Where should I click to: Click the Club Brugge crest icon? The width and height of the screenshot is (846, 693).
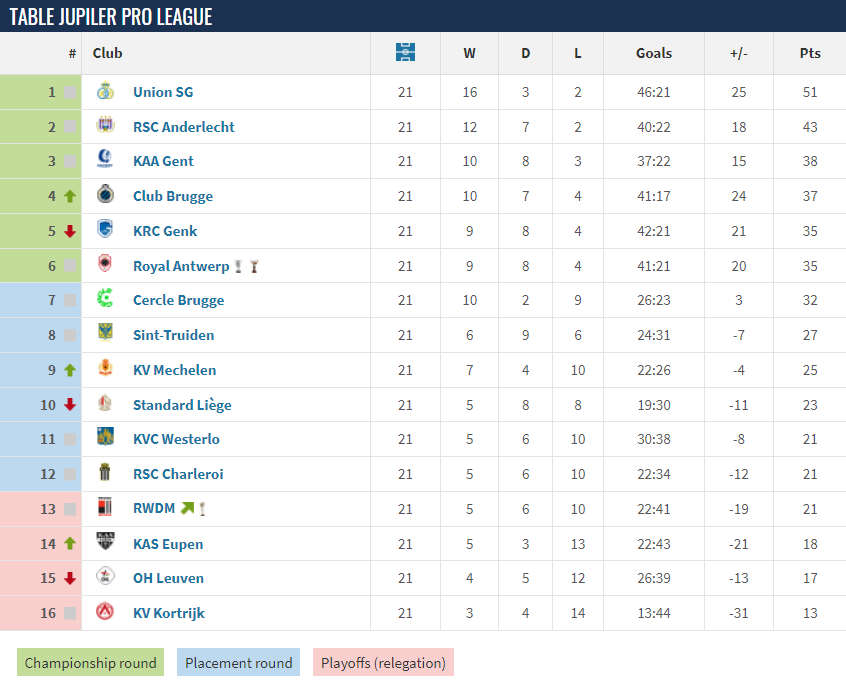coord(105,196)
